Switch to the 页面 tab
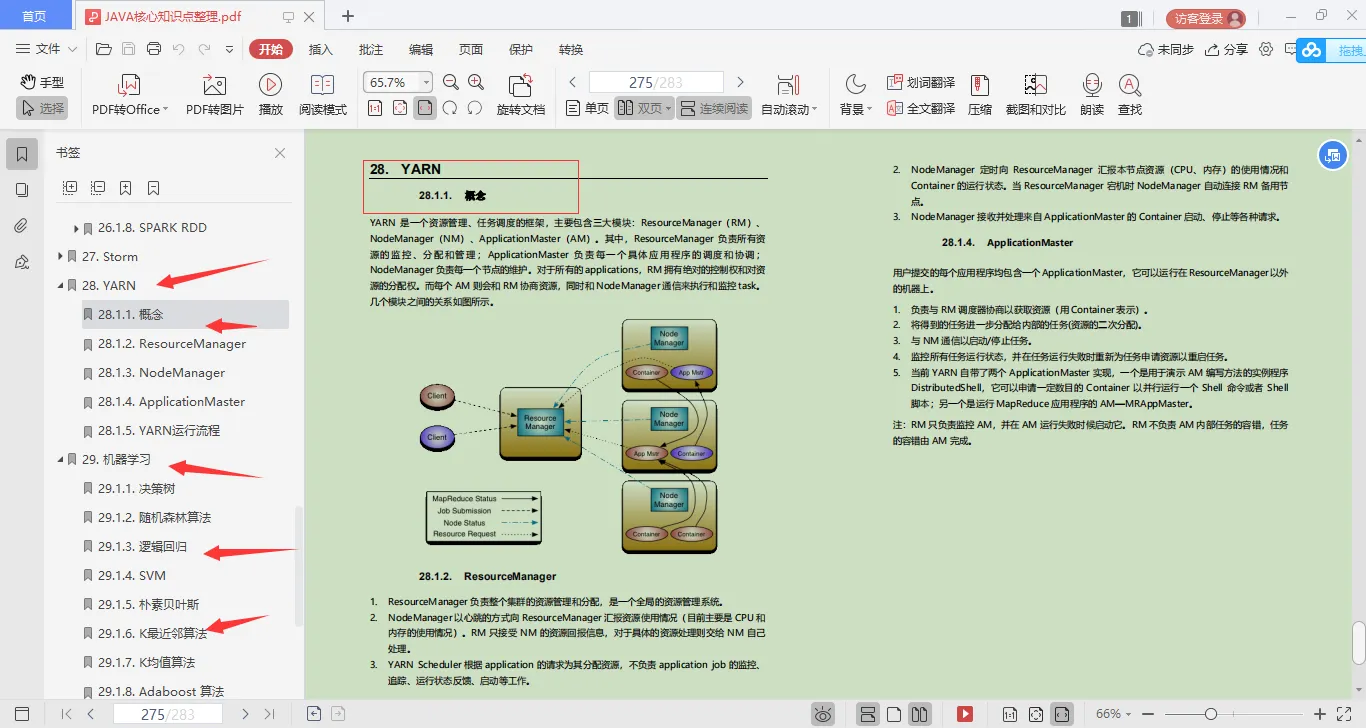The image size is (1366, 728). [x=471, y=49]
